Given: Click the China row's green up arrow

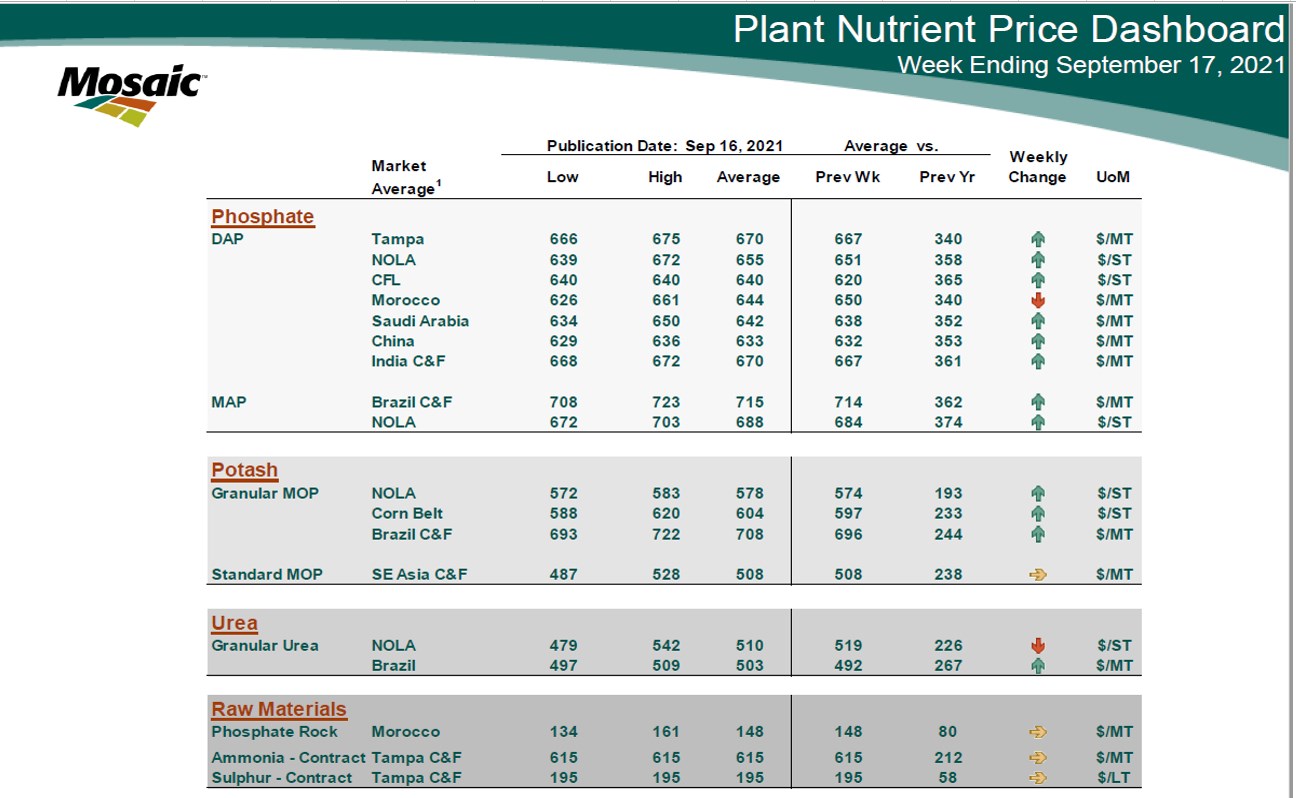Looking at the screenshot, I should pyautogui.click(x=1038, y=341).
